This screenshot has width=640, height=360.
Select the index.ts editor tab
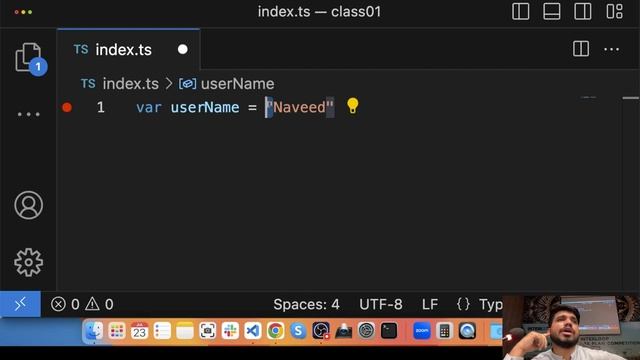click(x=129, y=49)
